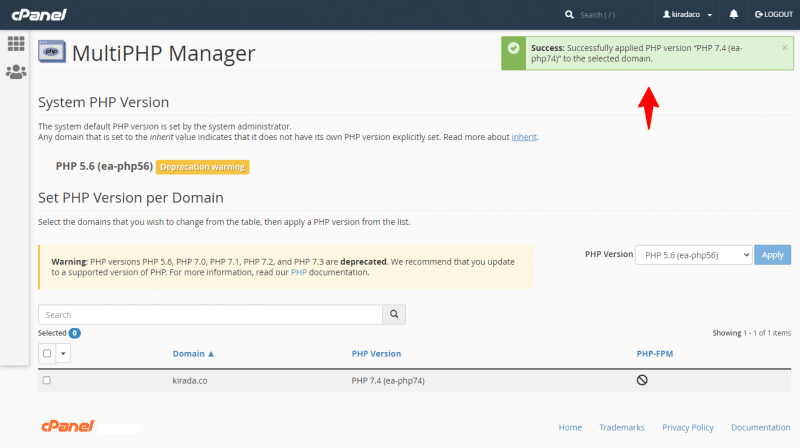Image resolution: width=800 pixels, height=448 pixels.
Task: Click the domain search magnifier button
Action: point(394,314)
